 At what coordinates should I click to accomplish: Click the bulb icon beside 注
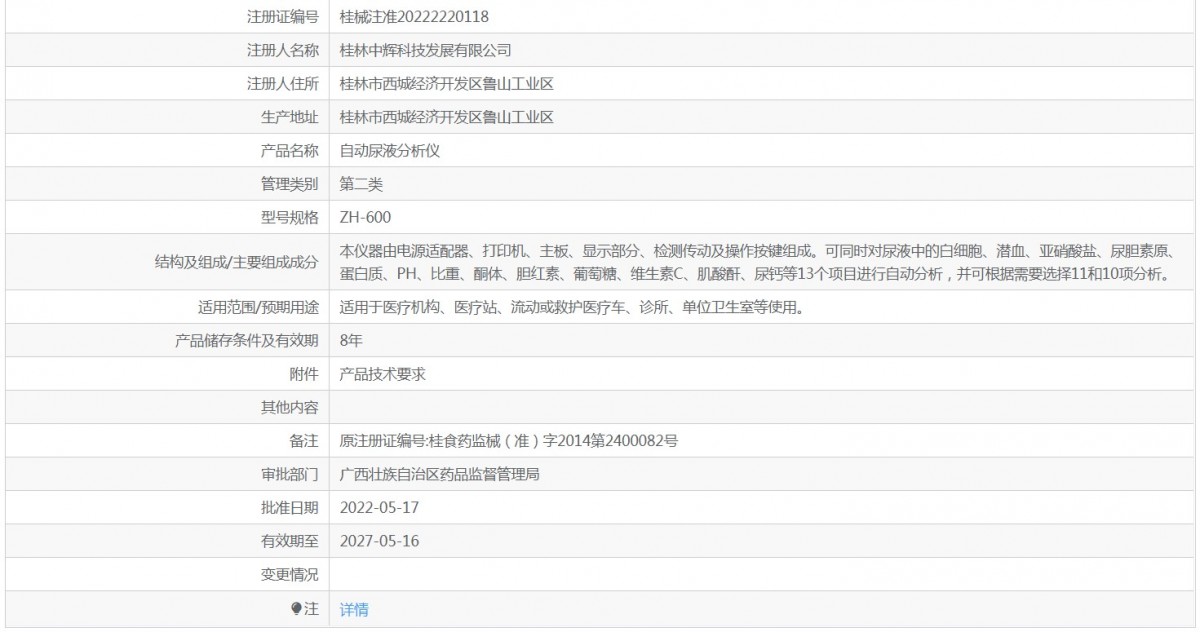click(x=296, y=608)
